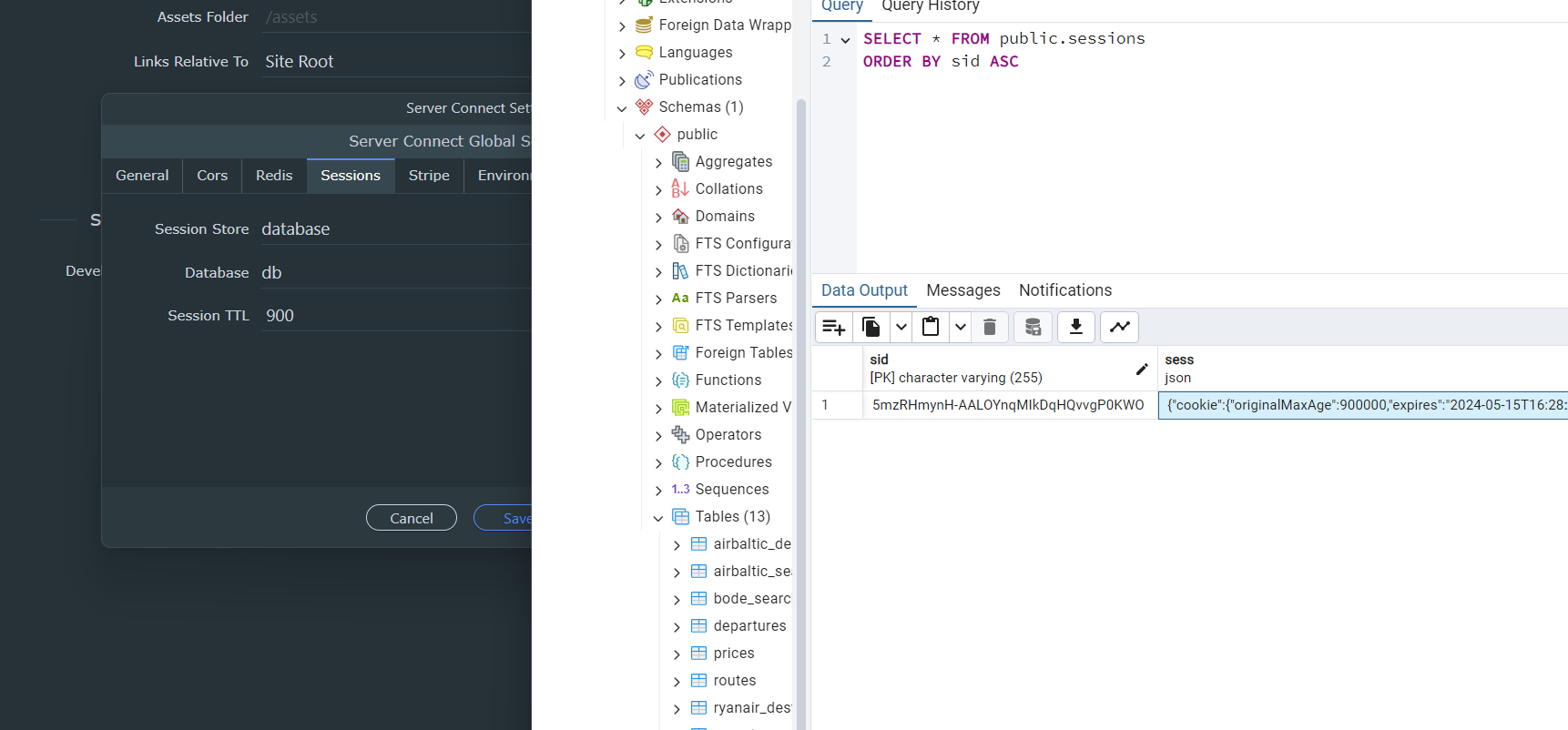Viewport: 1568px width, 730px height.
Task: Select the Data Output tab
Action: click(x=864, y=290)
